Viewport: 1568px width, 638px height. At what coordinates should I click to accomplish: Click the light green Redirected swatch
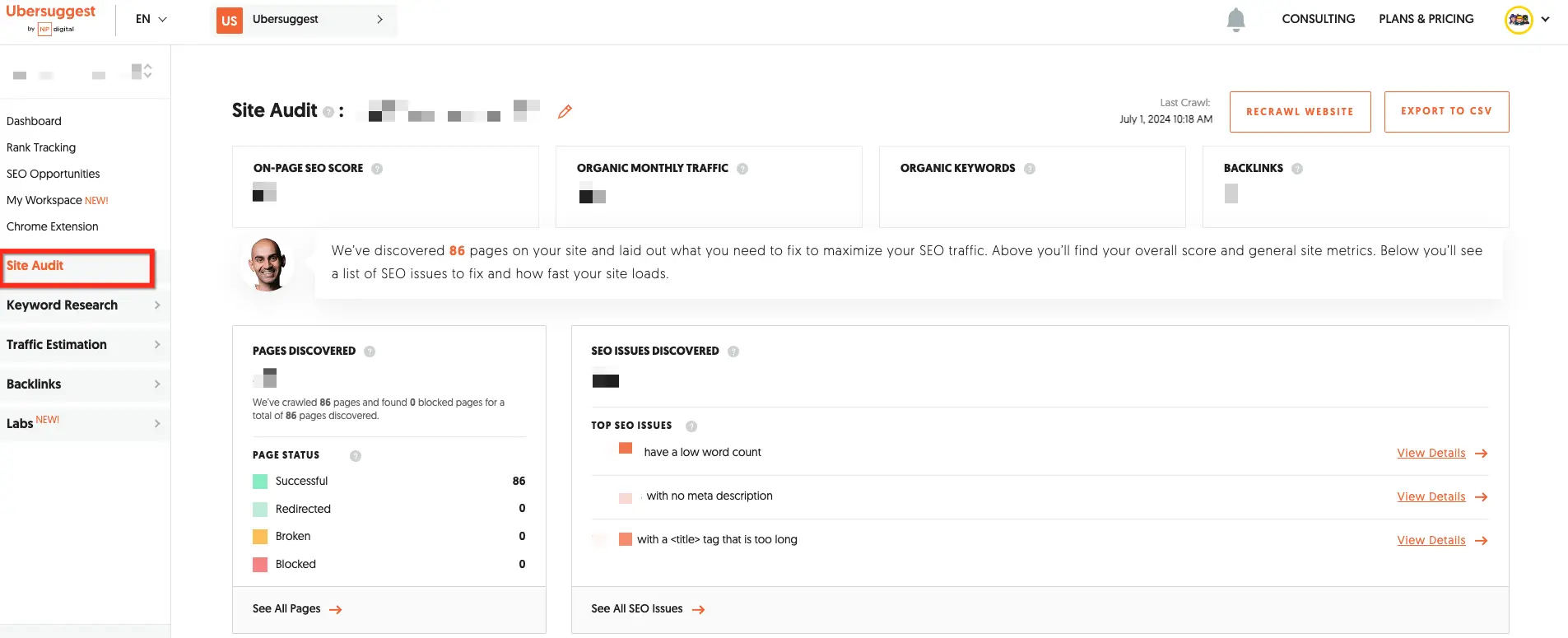[x=260, y=510]
